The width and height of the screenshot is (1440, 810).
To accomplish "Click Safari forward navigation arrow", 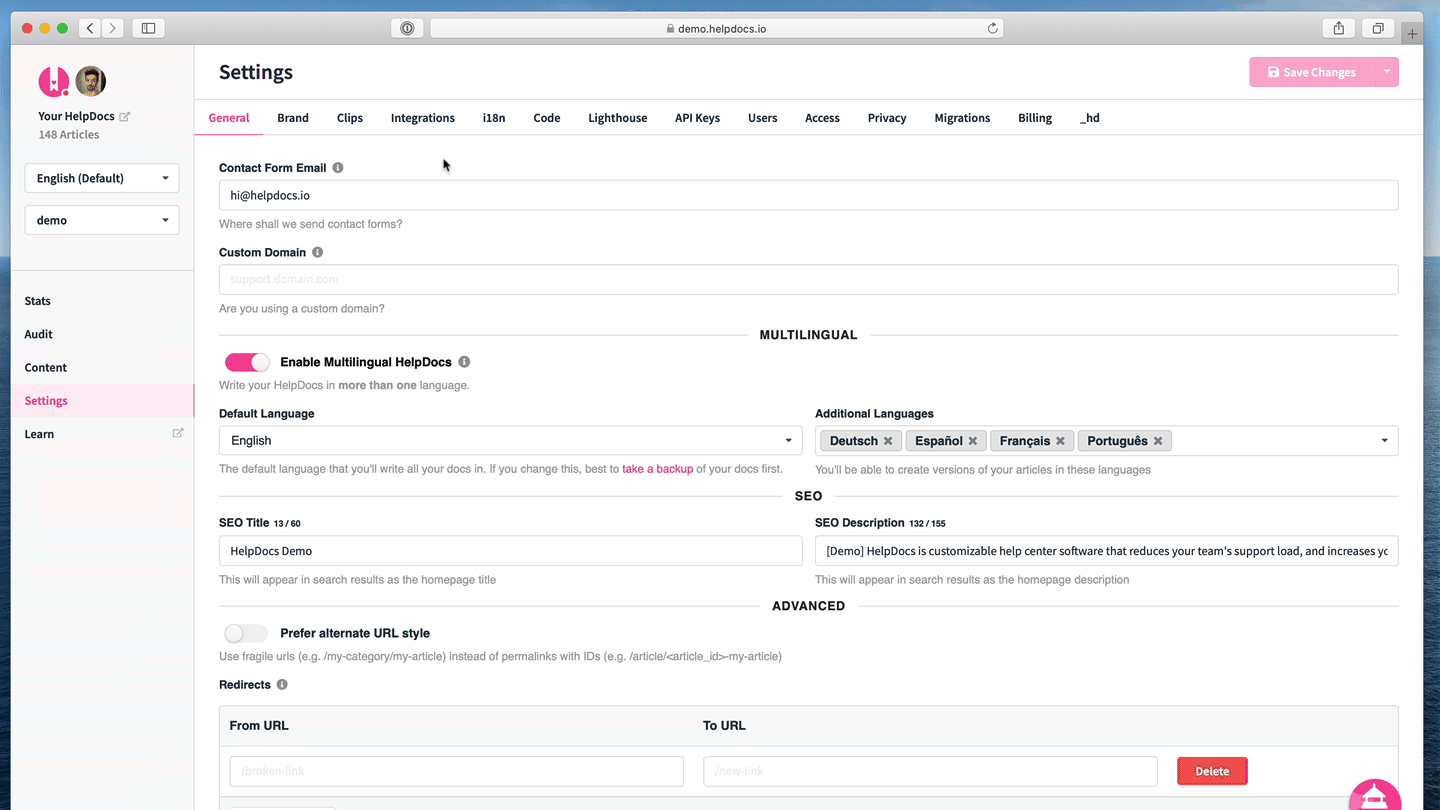I will (x=113, y=28).
